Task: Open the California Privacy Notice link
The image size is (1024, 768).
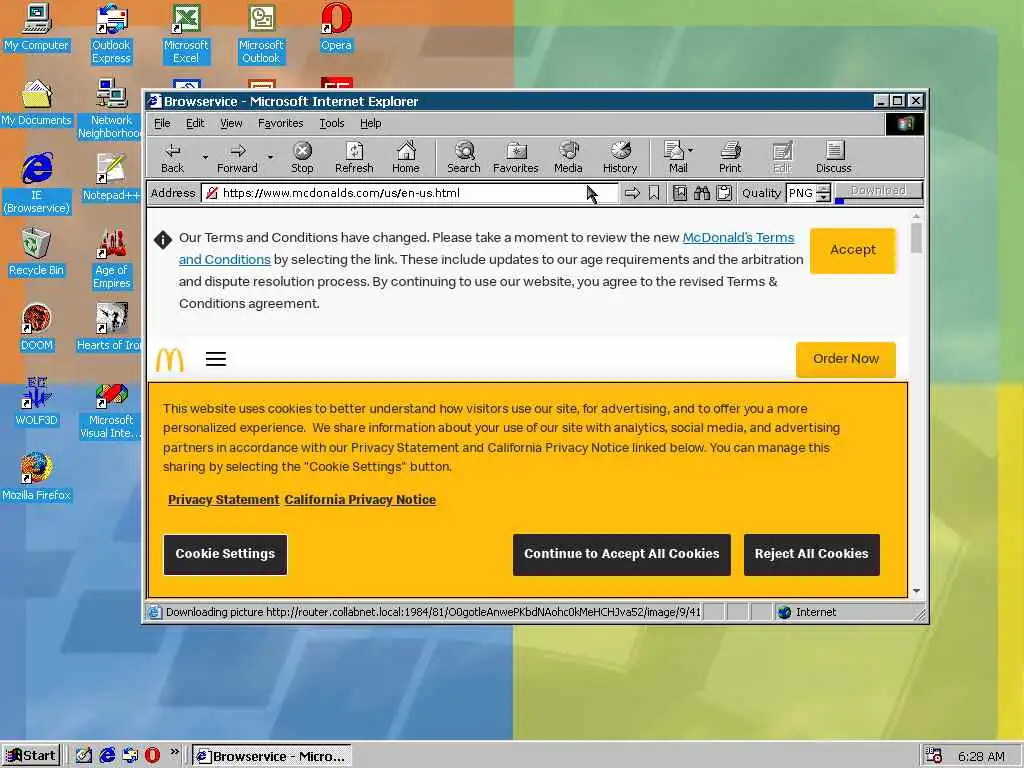Action: click(360, 500)
